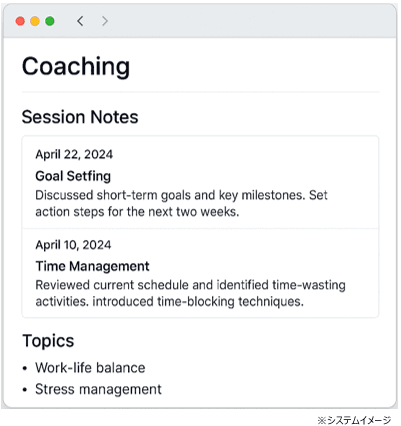Click the Time Management note title
The width and height of the screenshot is (401, 426).
point(92,266)
